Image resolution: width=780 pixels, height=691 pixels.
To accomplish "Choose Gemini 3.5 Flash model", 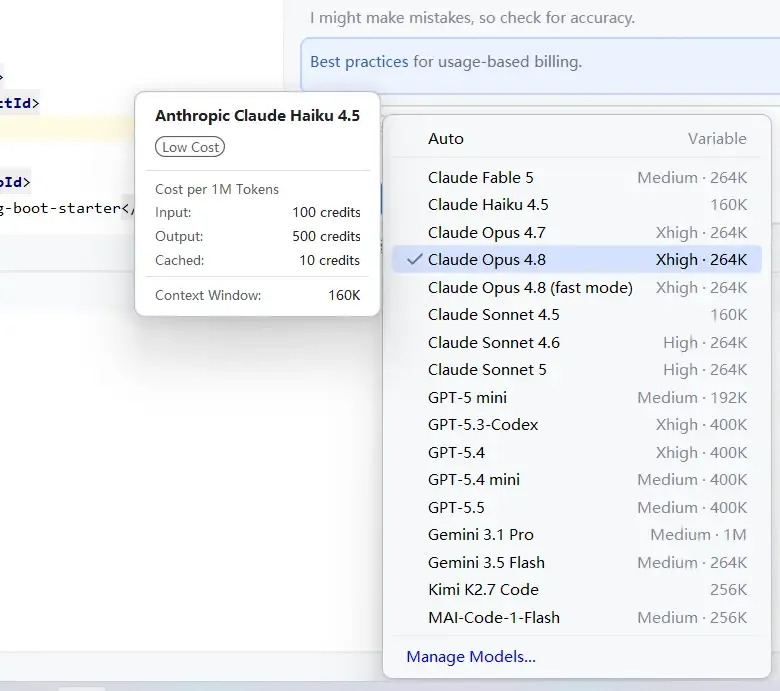I will [577, 562].
